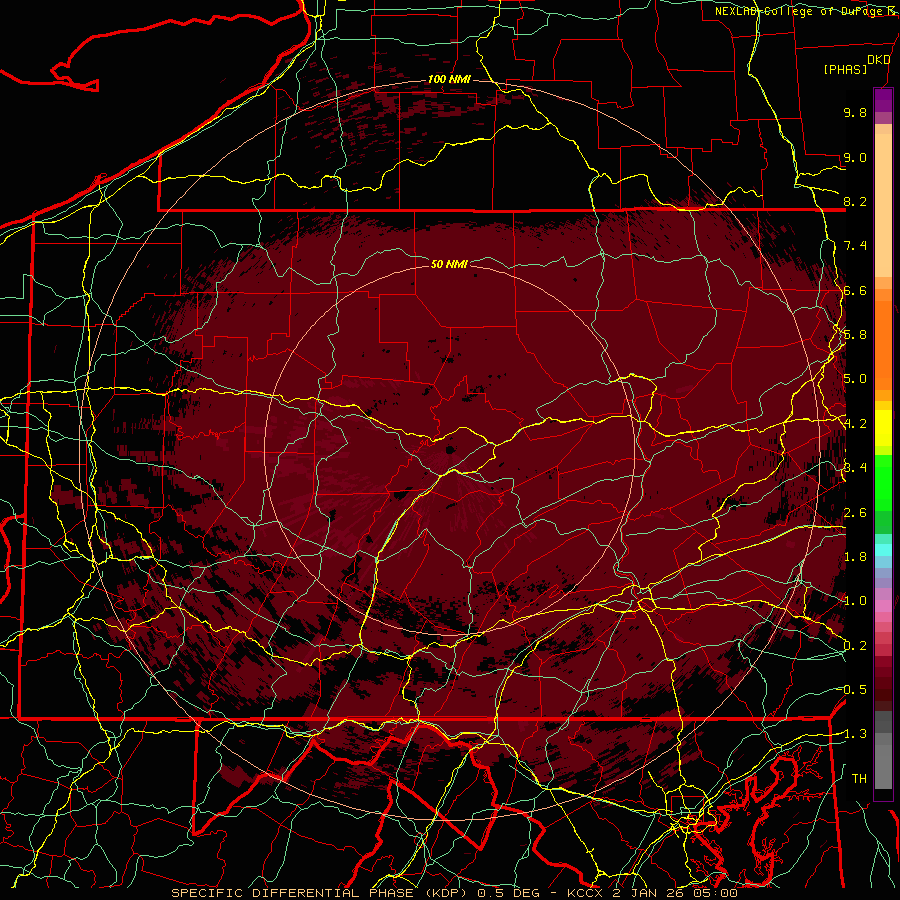Click the purple swatch atop the color scale
The image size is (900, 900).
[x=883, y=100]
